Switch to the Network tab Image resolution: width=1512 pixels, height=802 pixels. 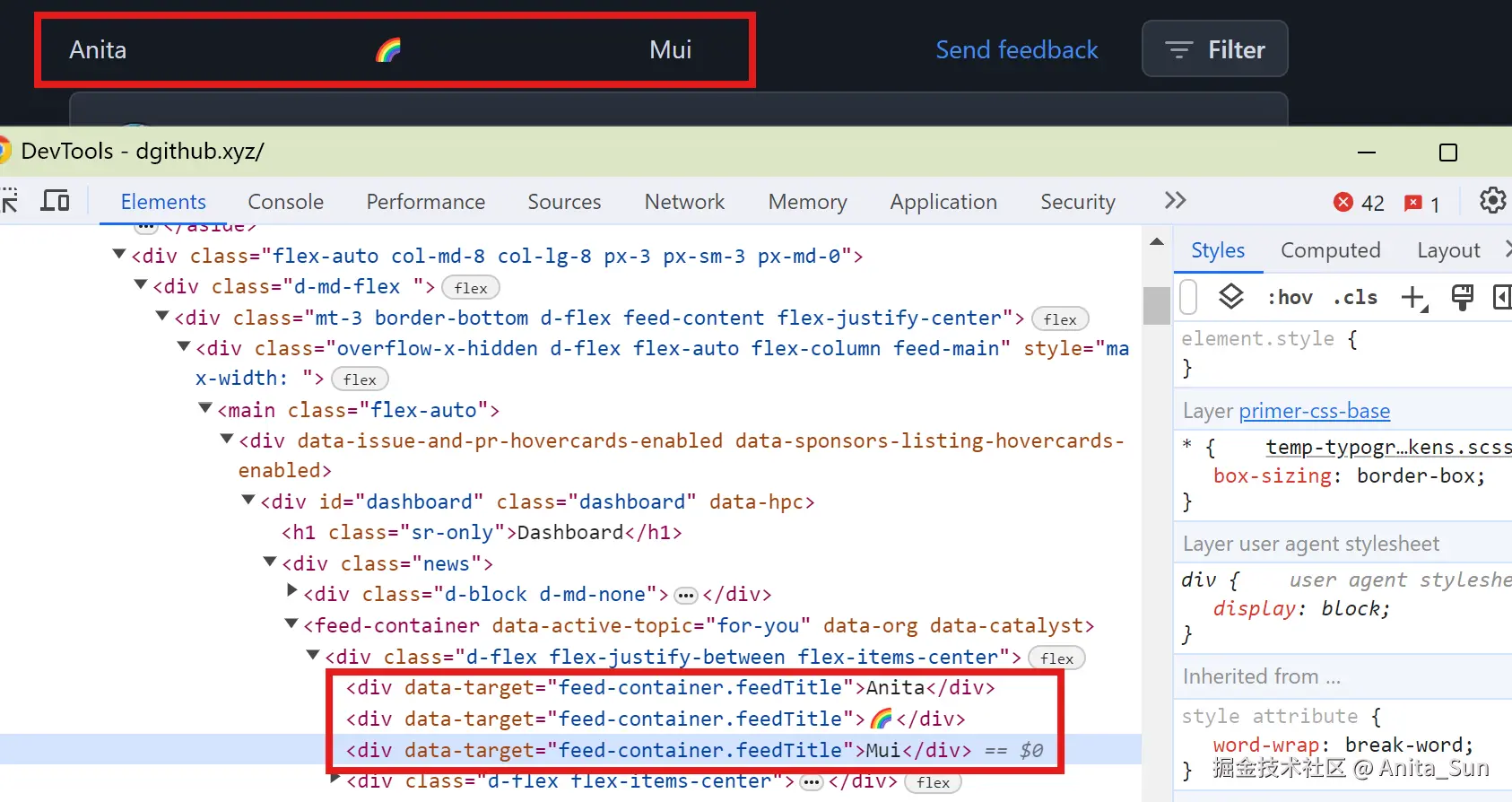[684, 202]
